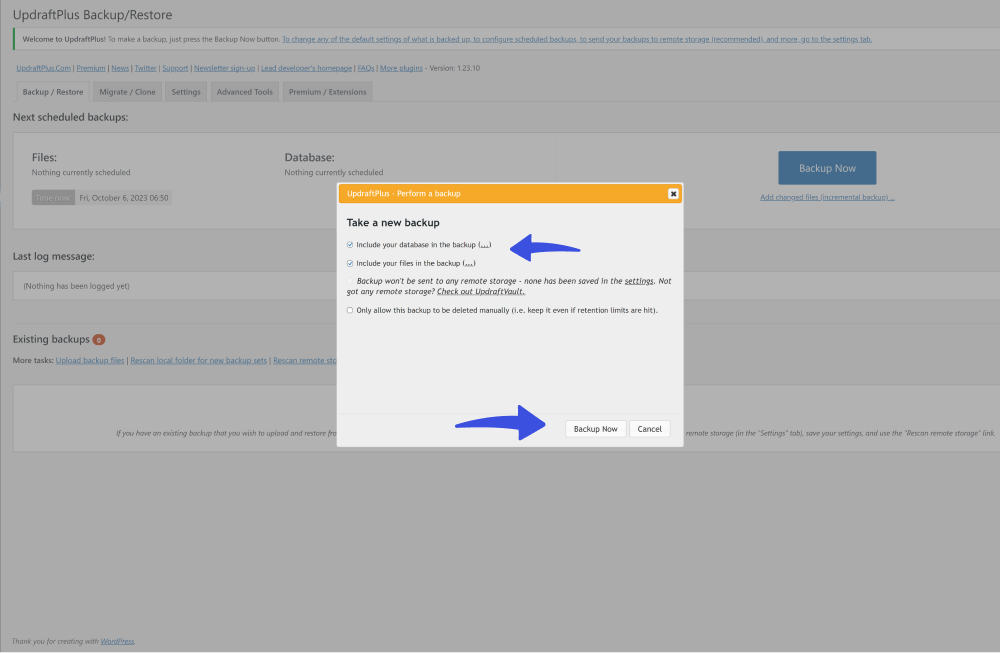This screenshot has height=653, width=1000.
Task: Click the large blue Backup Now button
Action: click(x=827, y=168)
